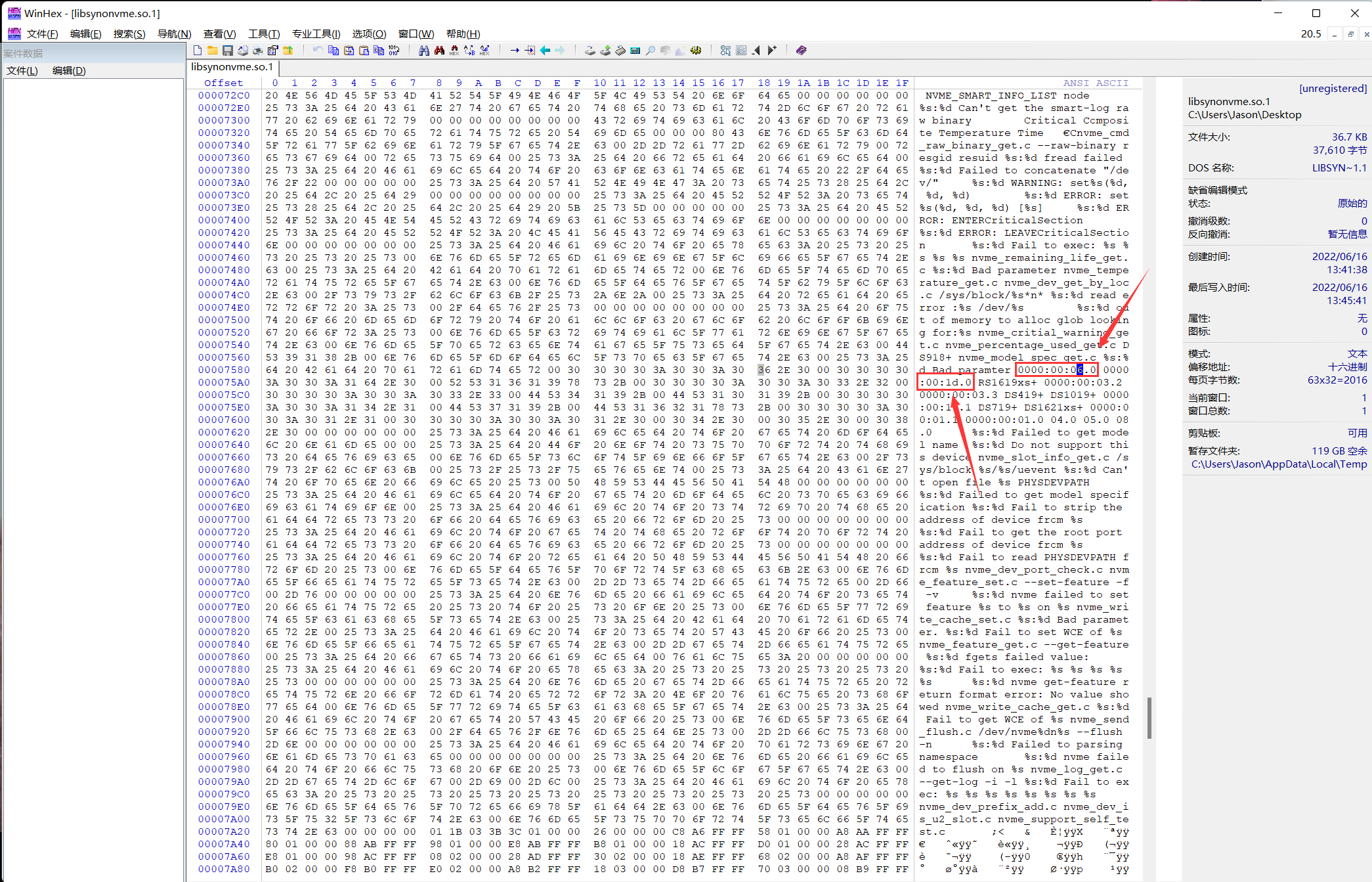Click the calculator toolbar icon

coord(635,51)
